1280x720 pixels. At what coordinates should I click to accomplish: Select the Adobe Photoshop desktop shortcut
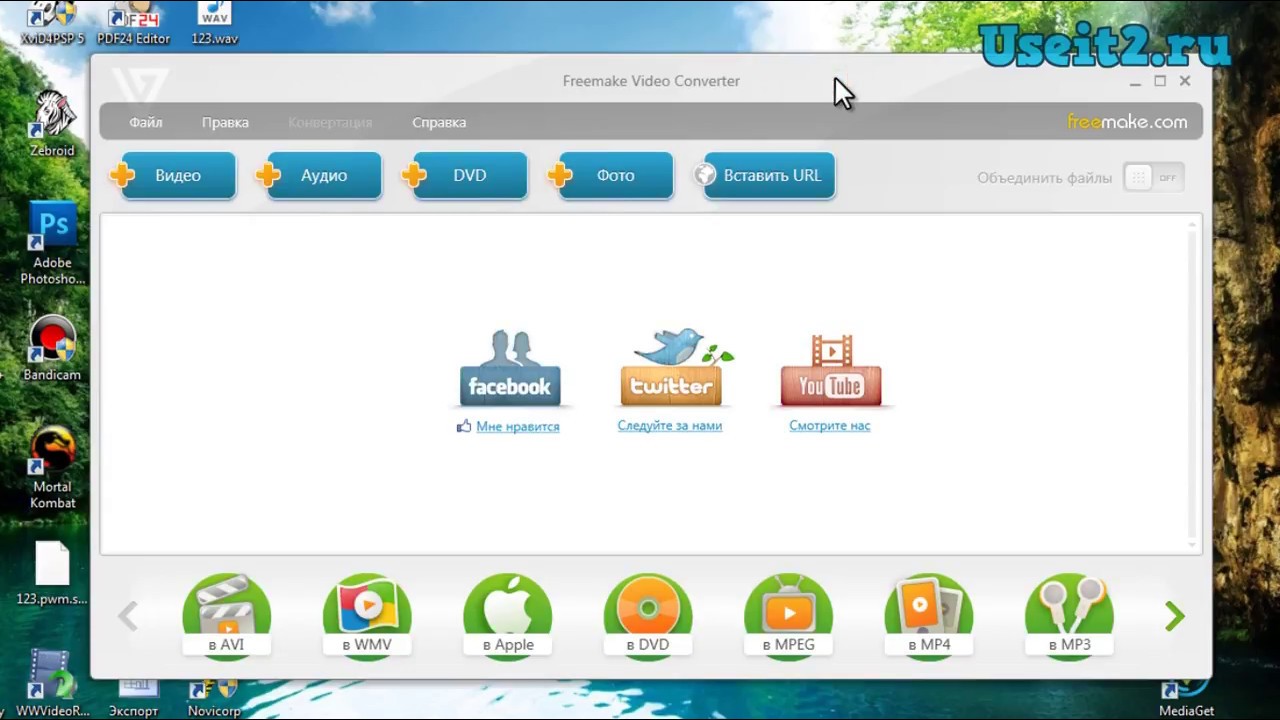click(x=52, y=243)
